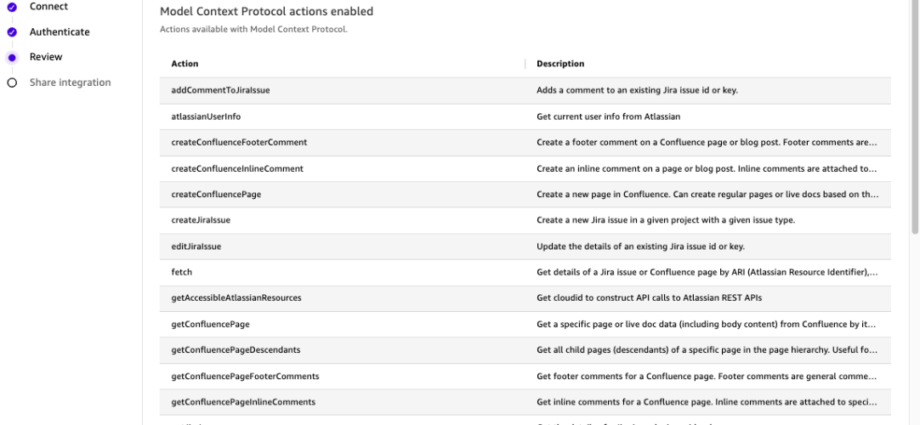Image resolution: width=920 pixels, height=425 pixels.
Task: Go to the Authenticate step
Action: click(x=59, y=32)
